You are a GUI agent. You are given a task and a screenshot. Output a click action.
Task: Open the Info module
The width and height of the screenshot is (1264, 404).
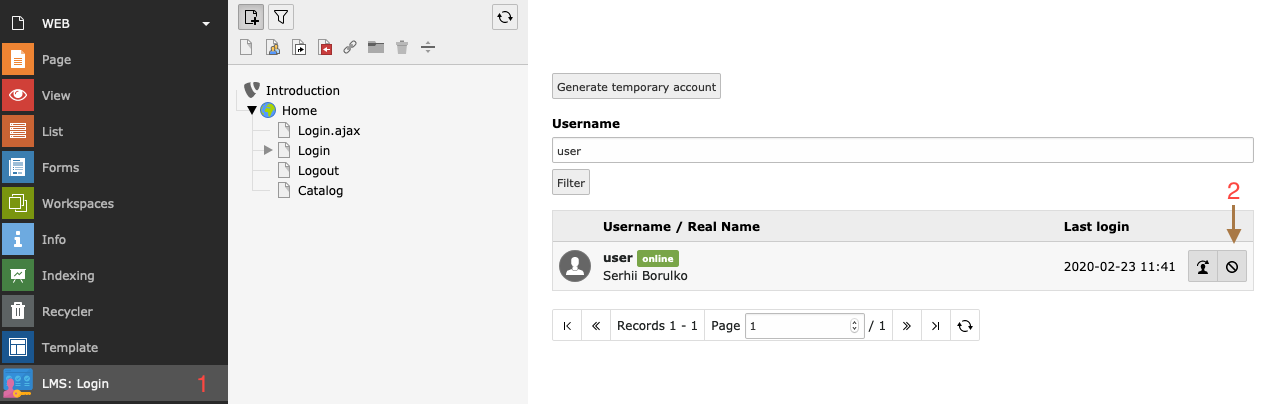114,240
